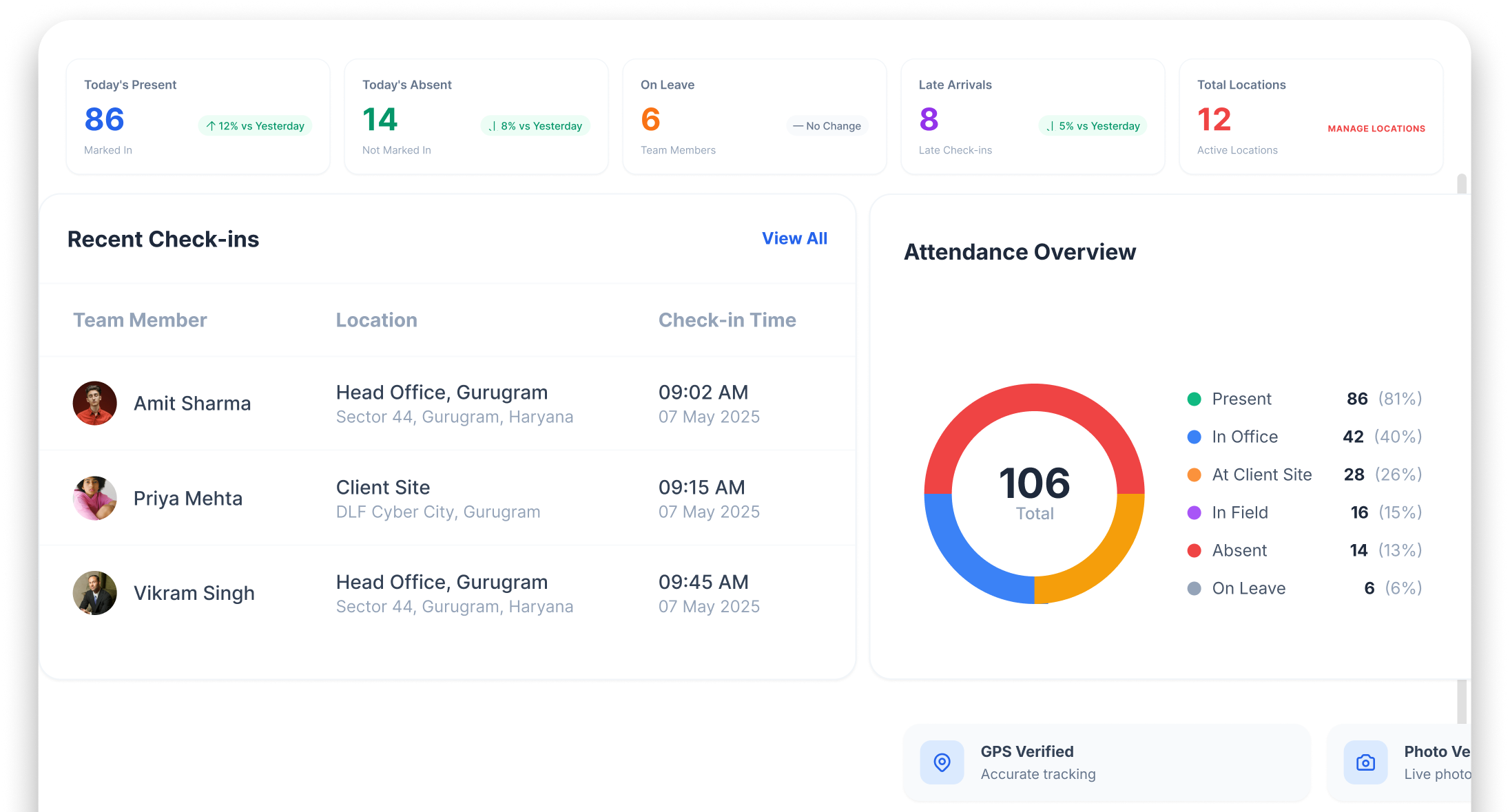1510x812 pixels.
Task: Click the 12% vs Yesterday badge
Action: (x=256, y=126)
